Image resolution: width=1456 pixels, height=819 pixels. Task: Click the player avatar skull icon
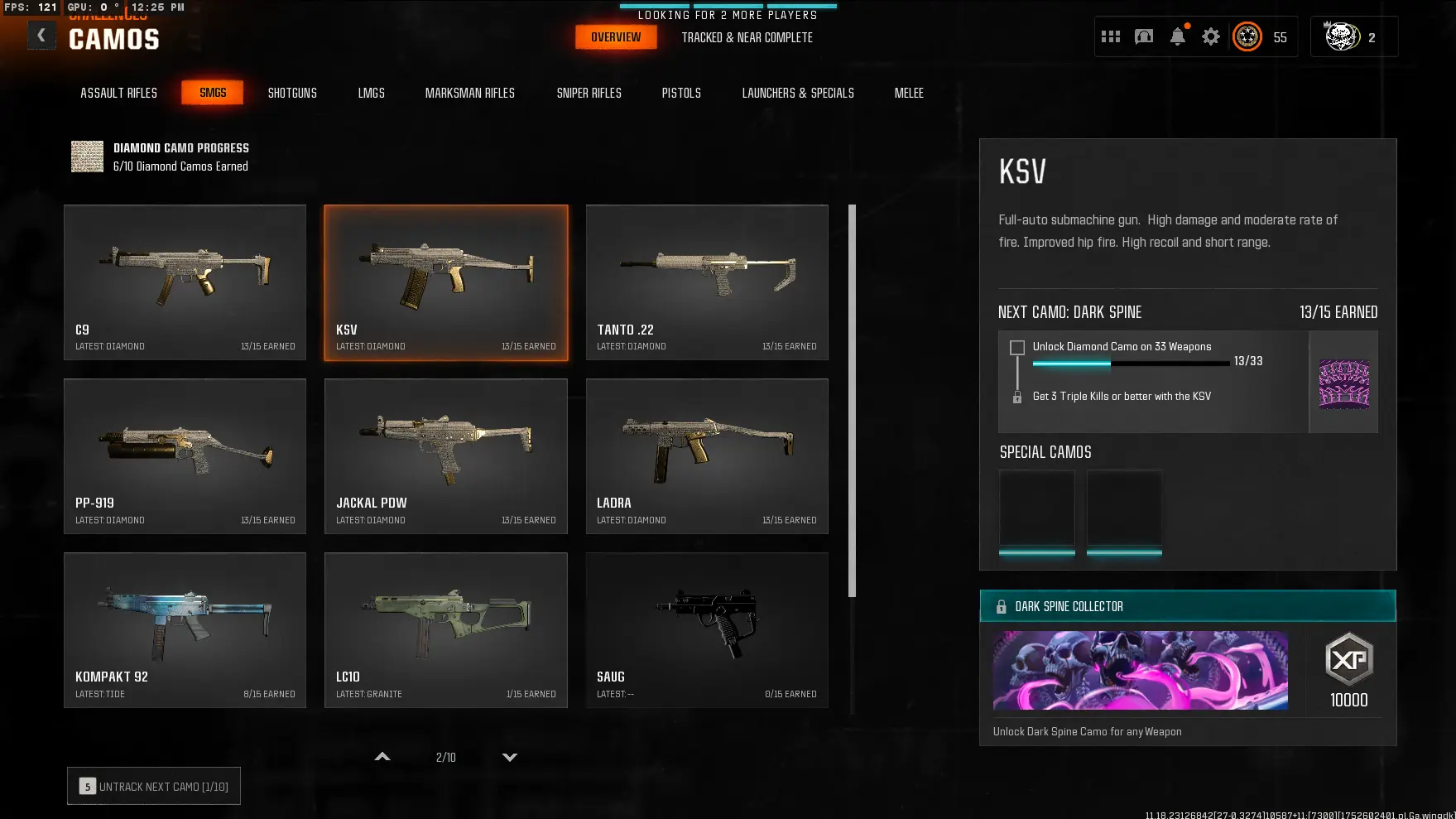[1342, 36]
